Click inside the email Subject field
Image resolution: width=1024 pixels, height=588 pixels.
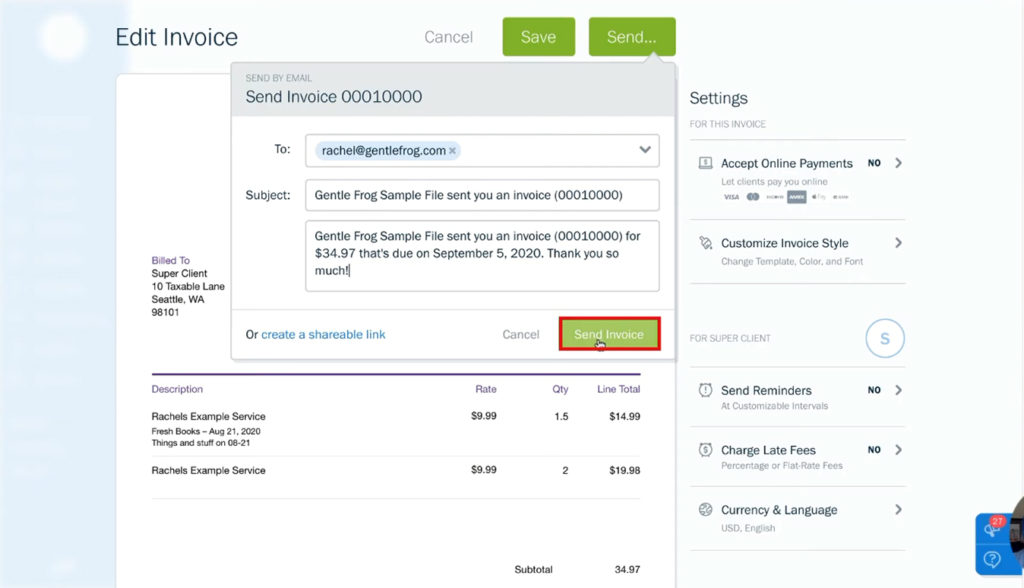tap(482, 195)
